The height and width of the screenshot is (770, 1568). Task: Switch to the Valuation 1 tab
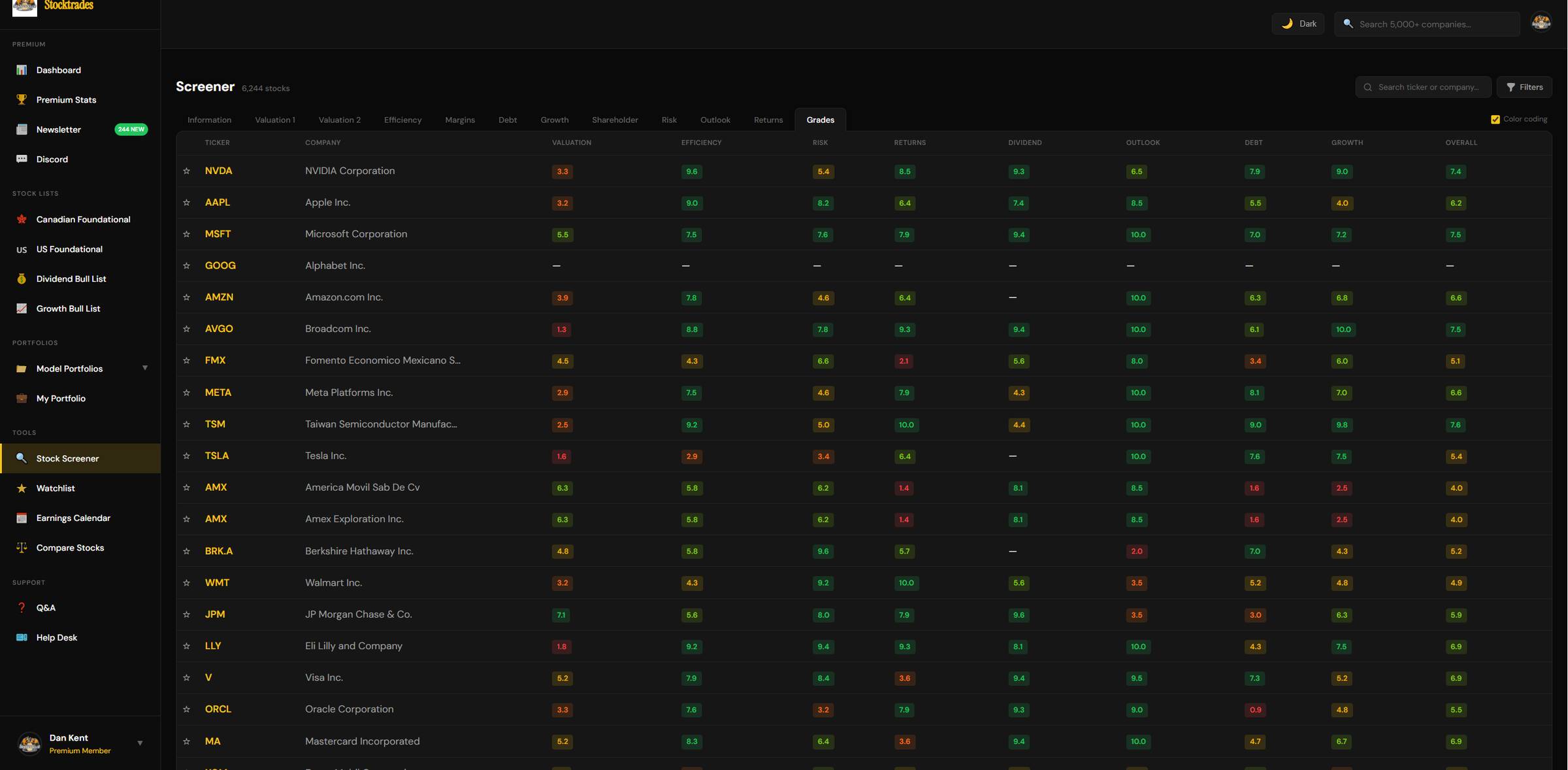[274, 120]
